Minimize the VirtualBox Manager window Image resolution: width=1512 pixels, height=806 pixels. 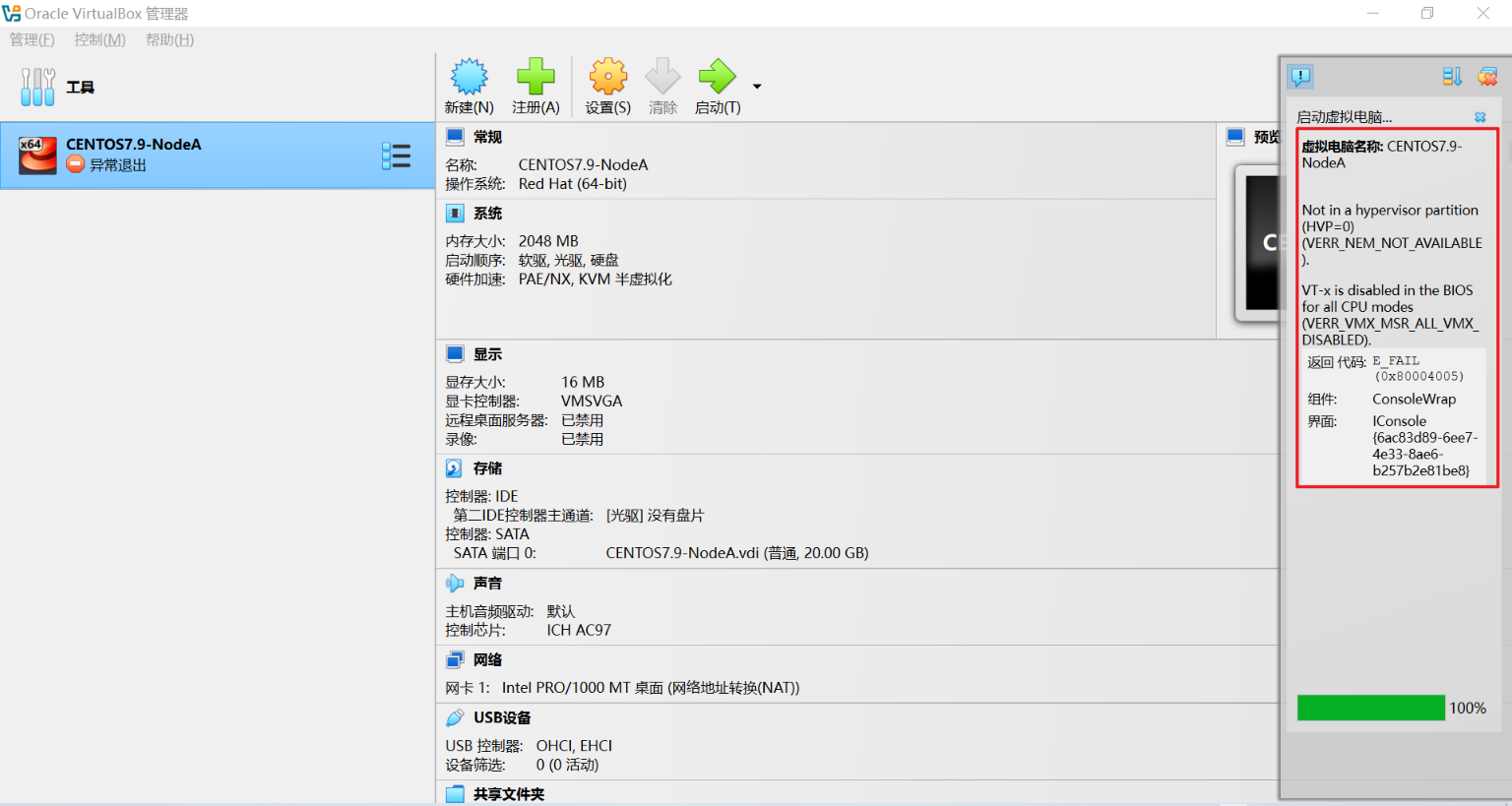1373,13
